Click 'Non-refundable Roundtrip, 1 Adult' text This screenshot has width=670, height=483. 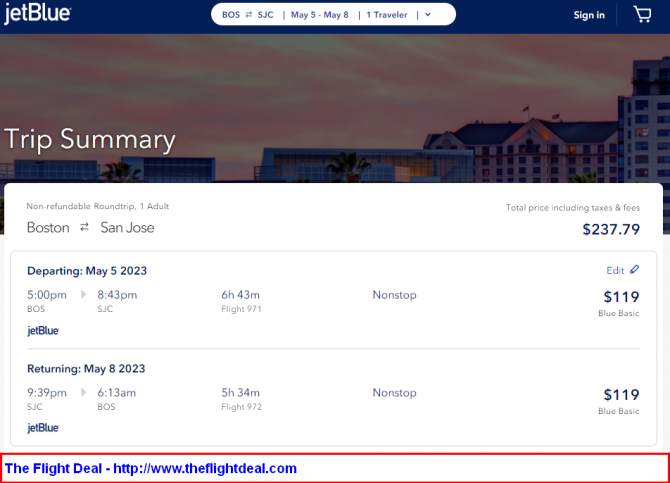[x=98, y=206]
